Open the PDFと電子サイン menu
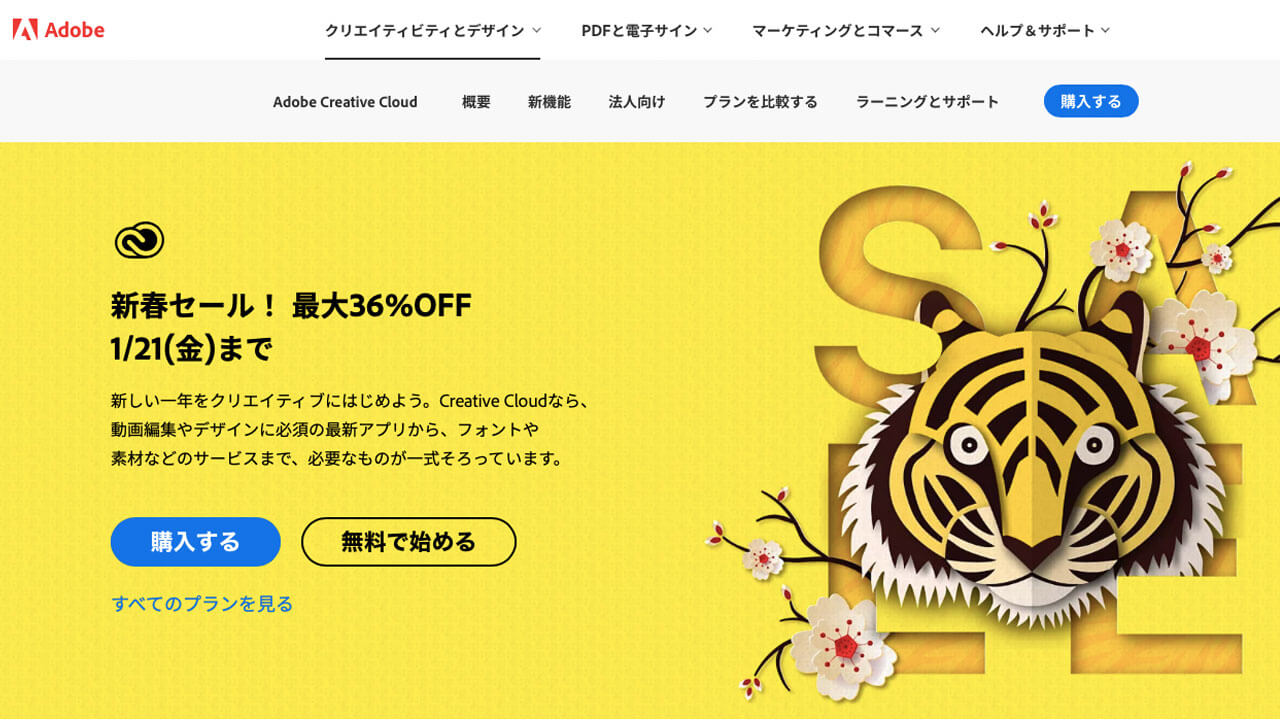The height and width of the screenshot is (720, 1280). pos(646,31)
